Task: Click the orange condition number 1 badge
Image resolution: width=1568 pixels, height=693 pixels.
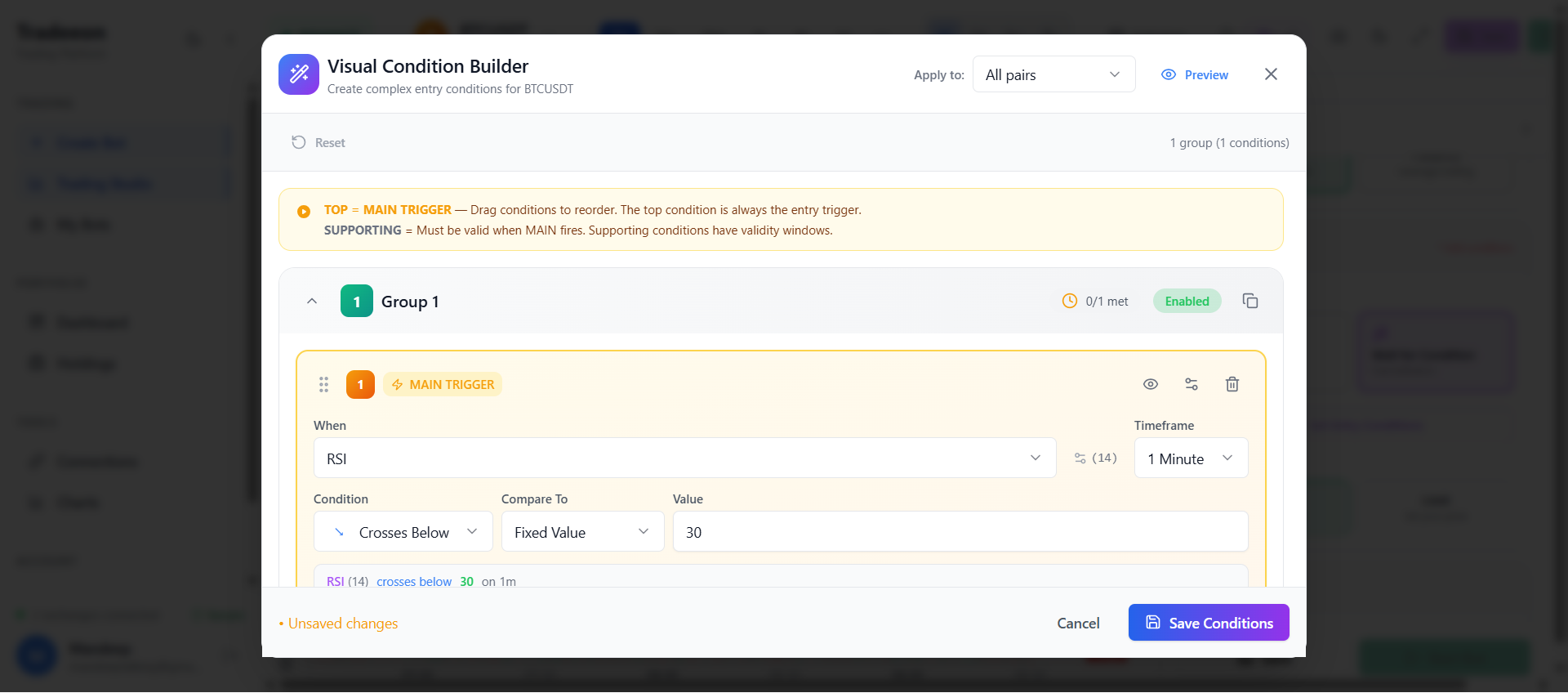Action: pos(360,384)
